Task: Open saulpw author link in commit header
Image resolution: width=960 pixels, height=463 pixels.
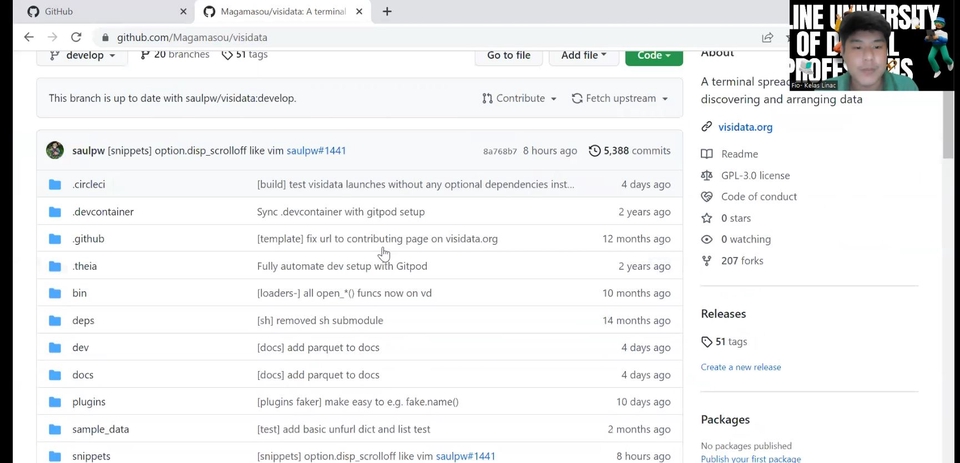Action: [x=88, y=151]
